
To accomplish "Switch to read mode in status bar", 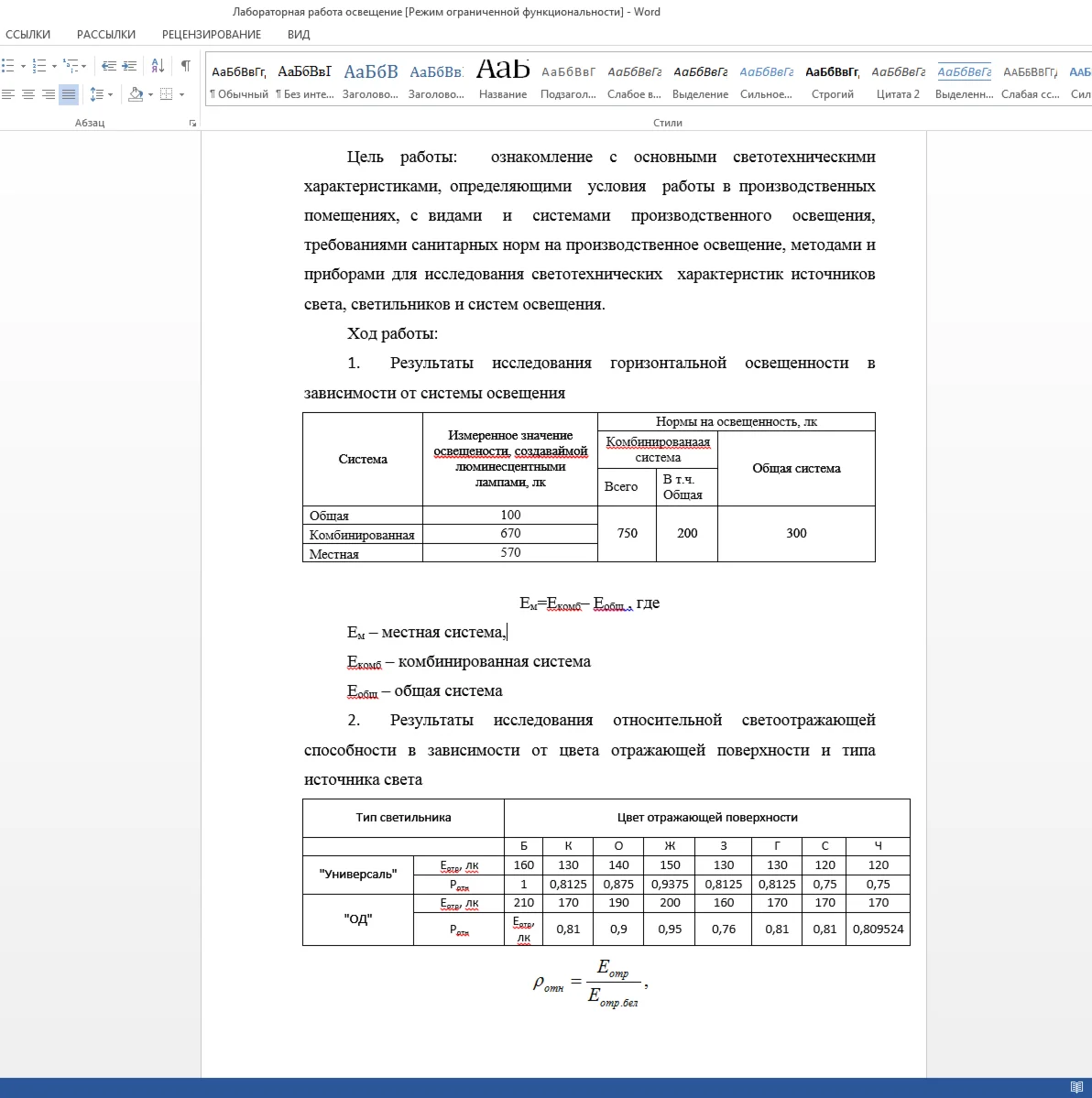I will click(1076, 1087).
